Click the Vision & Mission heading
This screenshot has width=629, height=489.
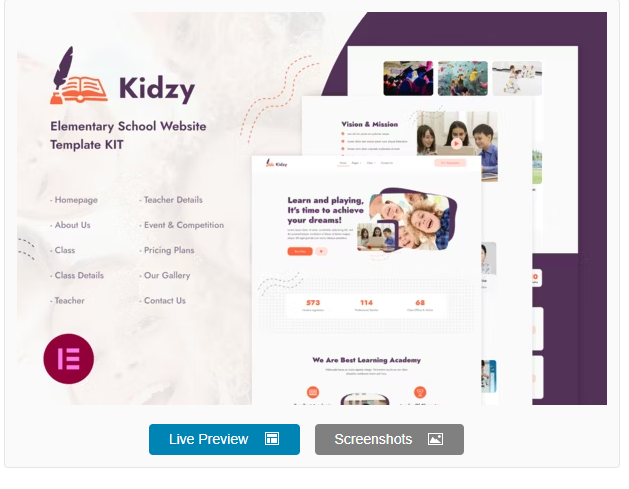click(369, 124)
